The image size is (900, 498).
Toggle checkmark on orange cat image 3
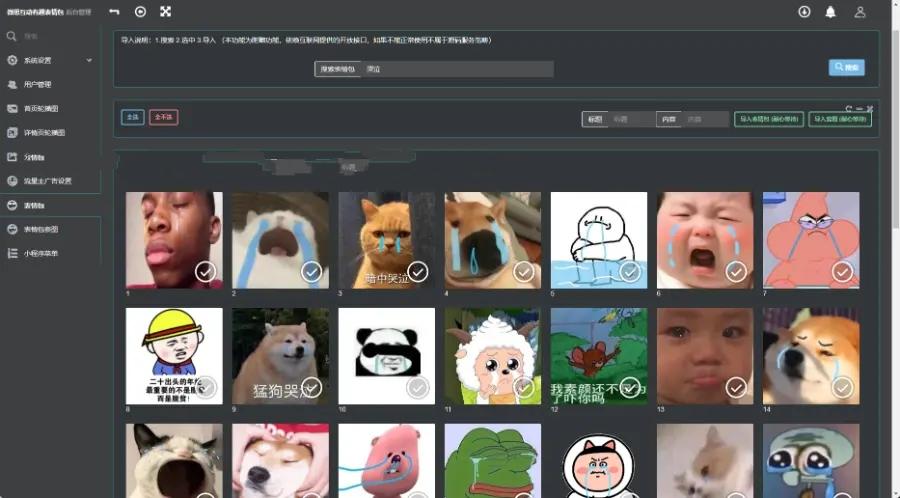pyautogui.click(x=418, y=271)
